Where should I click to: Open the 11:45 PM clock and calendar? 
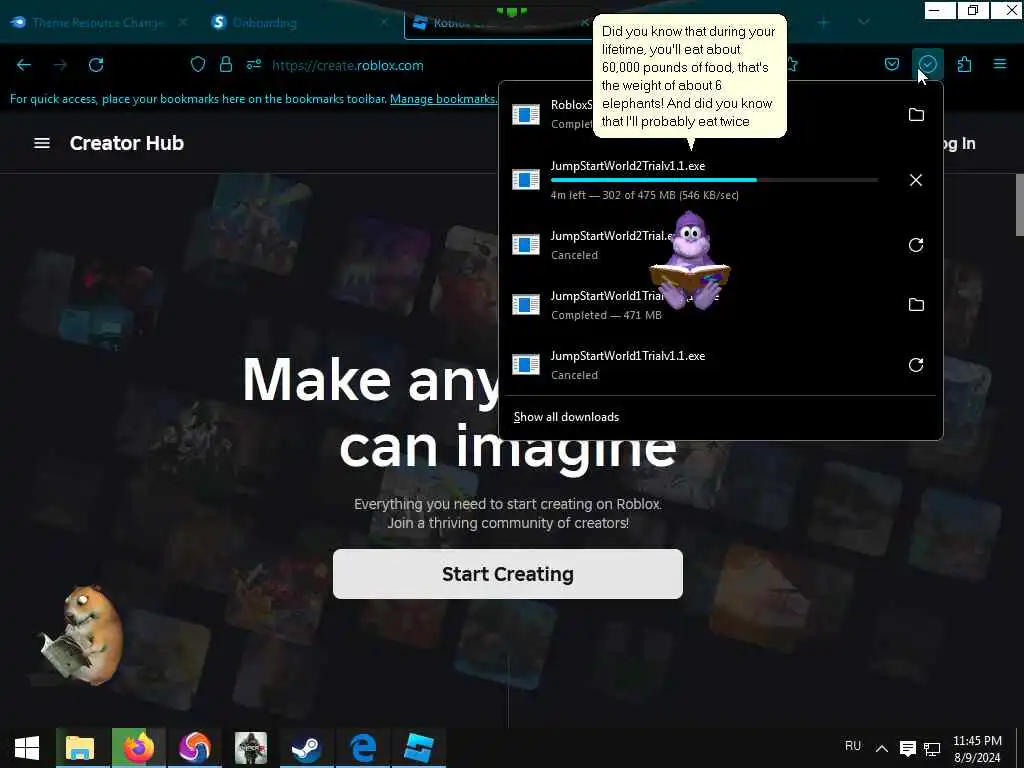coord(977,748)
